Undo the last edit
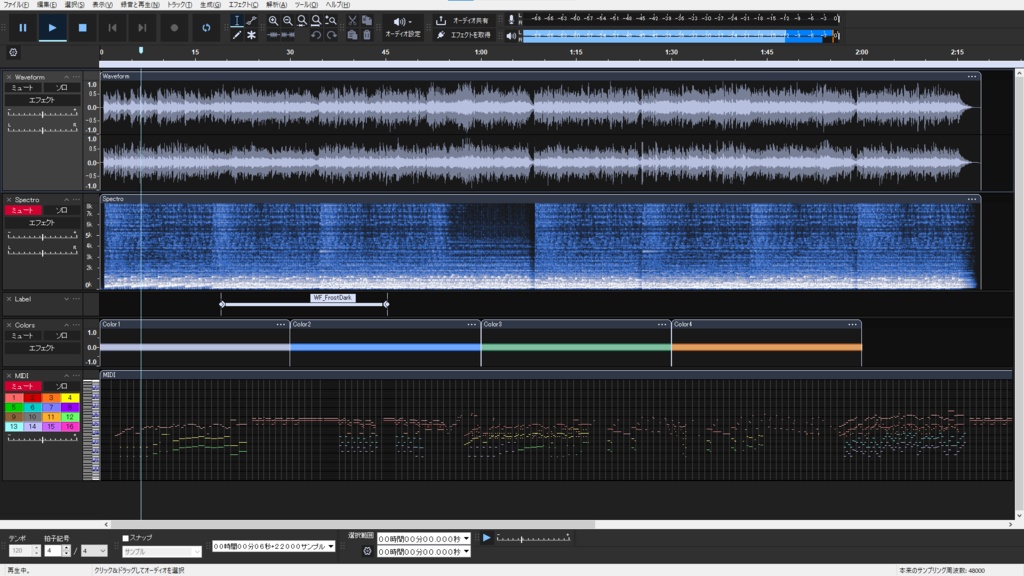This screenshot has width=1024, height=576. pos(317,33)
